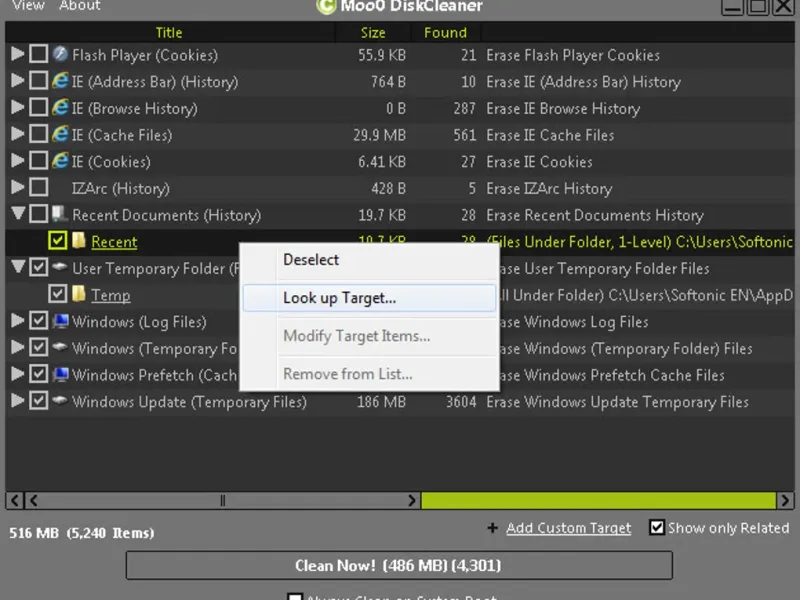Uncheck Windows (Temporary Folder) checkbox
The width and height of the screenshot is (800, 600).
(39, 347)
